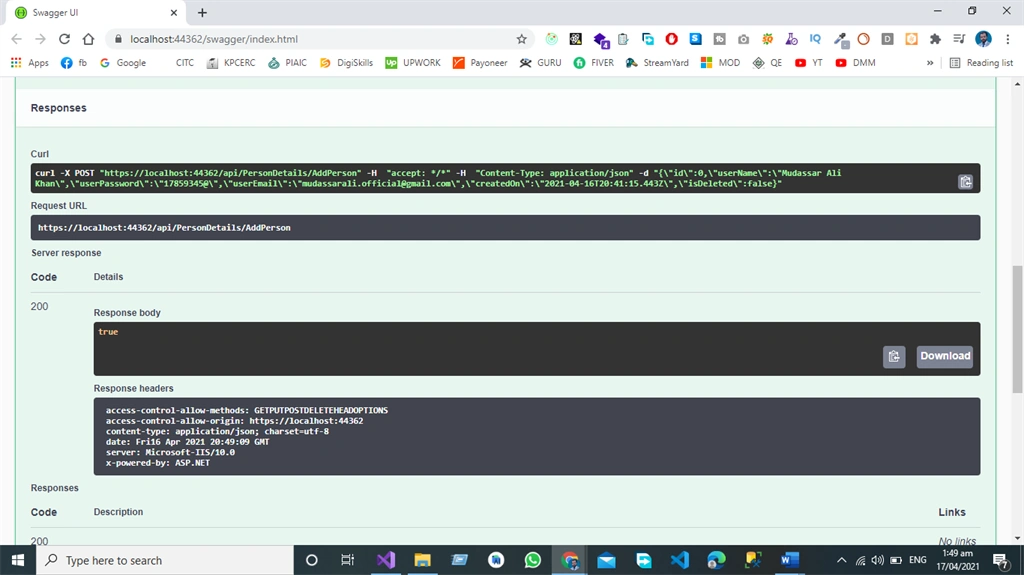The height and width of the screenshot is (575, 1024).
Task: Open the StreamYard bookmark
Action: [657, 63]
